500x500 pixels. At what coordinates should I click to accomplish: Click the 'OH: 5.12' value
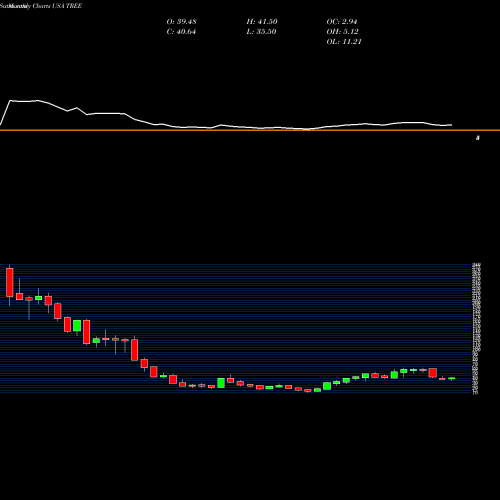coord(342,32)
